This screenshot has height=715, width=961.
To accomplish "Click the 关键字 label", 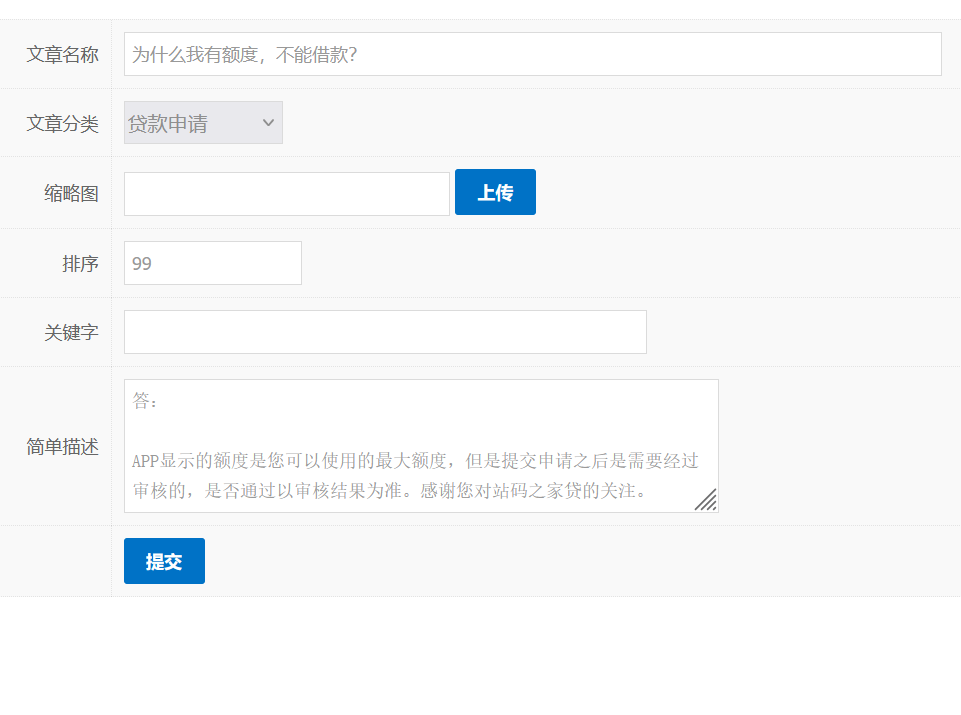I will pyautogui.click(x=71, y=333).
